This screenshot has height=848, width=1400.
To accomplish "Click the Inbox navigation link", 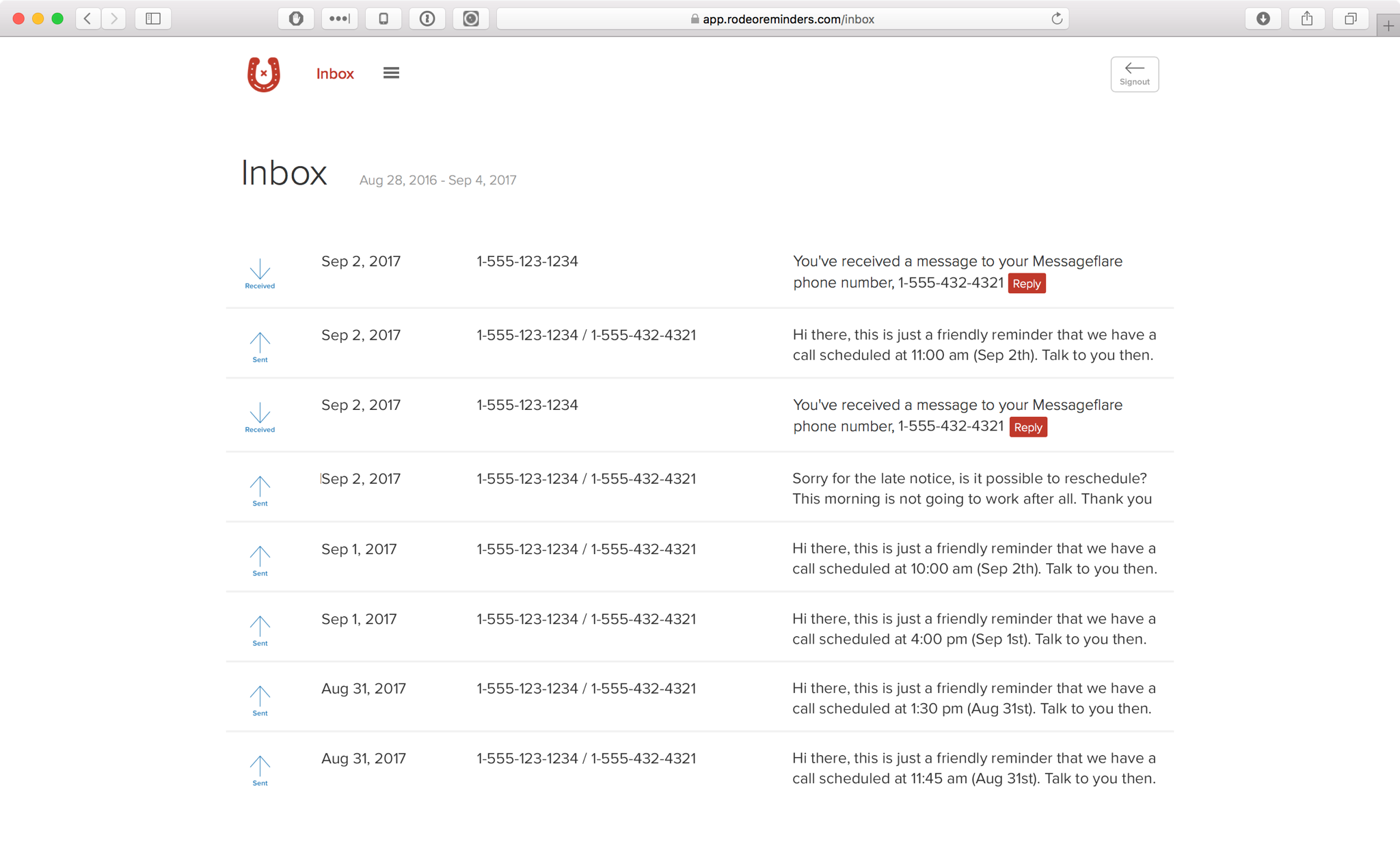I will pyautogui.click(x=335, y=74).
